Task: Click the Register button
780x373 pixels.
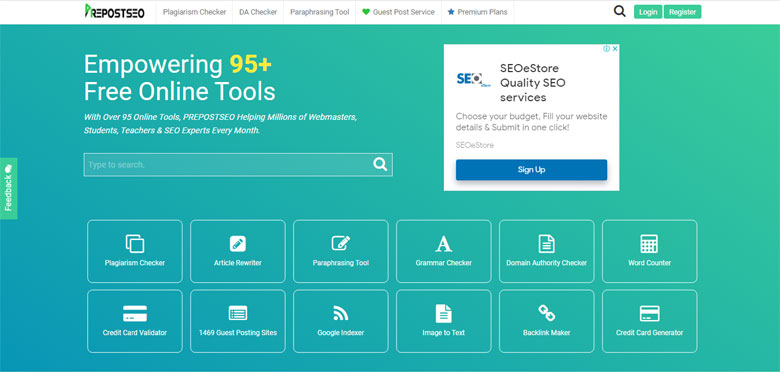Action: coord(682,12)
